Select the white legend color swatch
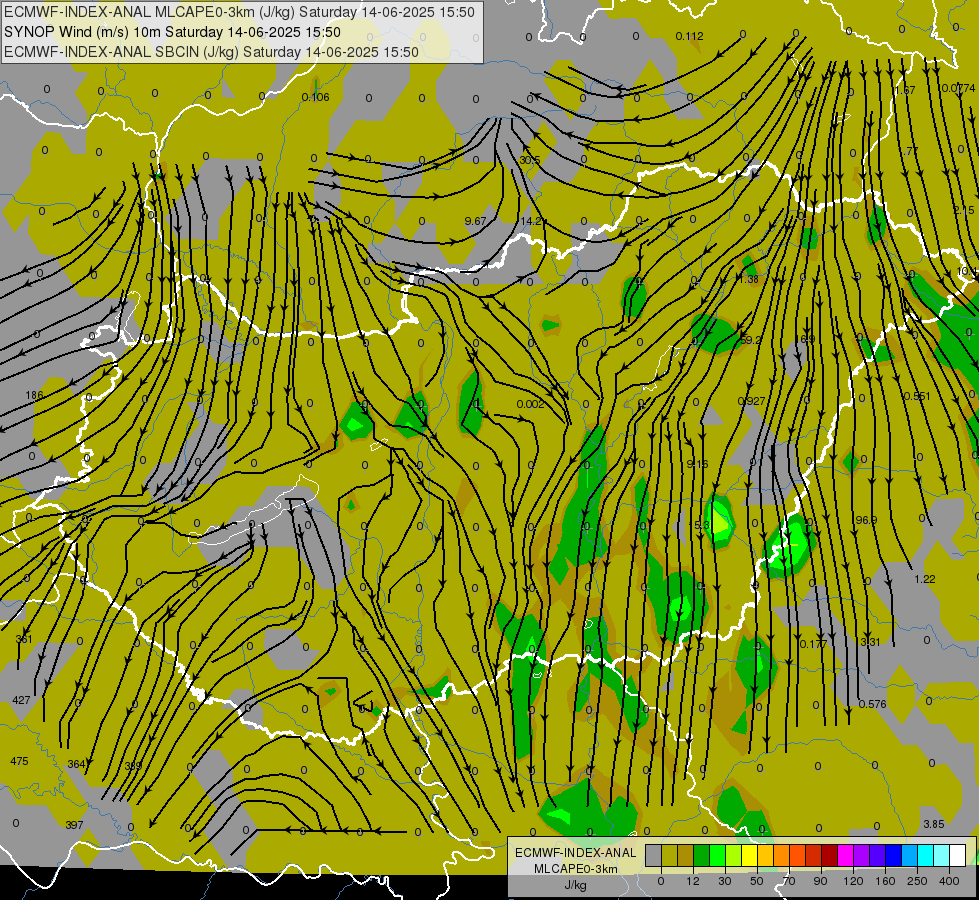The height and width of the screenshot is (900, 979). [x=958, y=855]
